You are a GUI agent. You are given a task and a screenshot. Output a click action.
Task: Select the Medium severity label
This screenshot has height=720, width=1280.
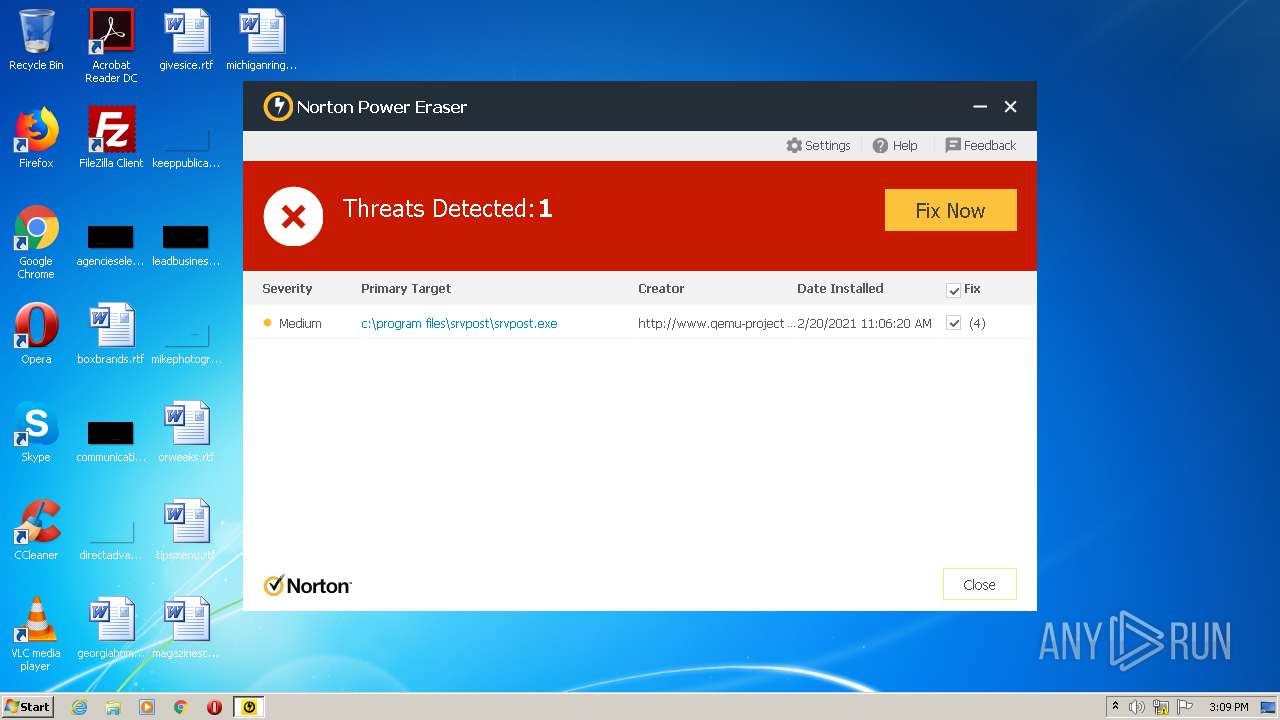(x=300, y=323)
